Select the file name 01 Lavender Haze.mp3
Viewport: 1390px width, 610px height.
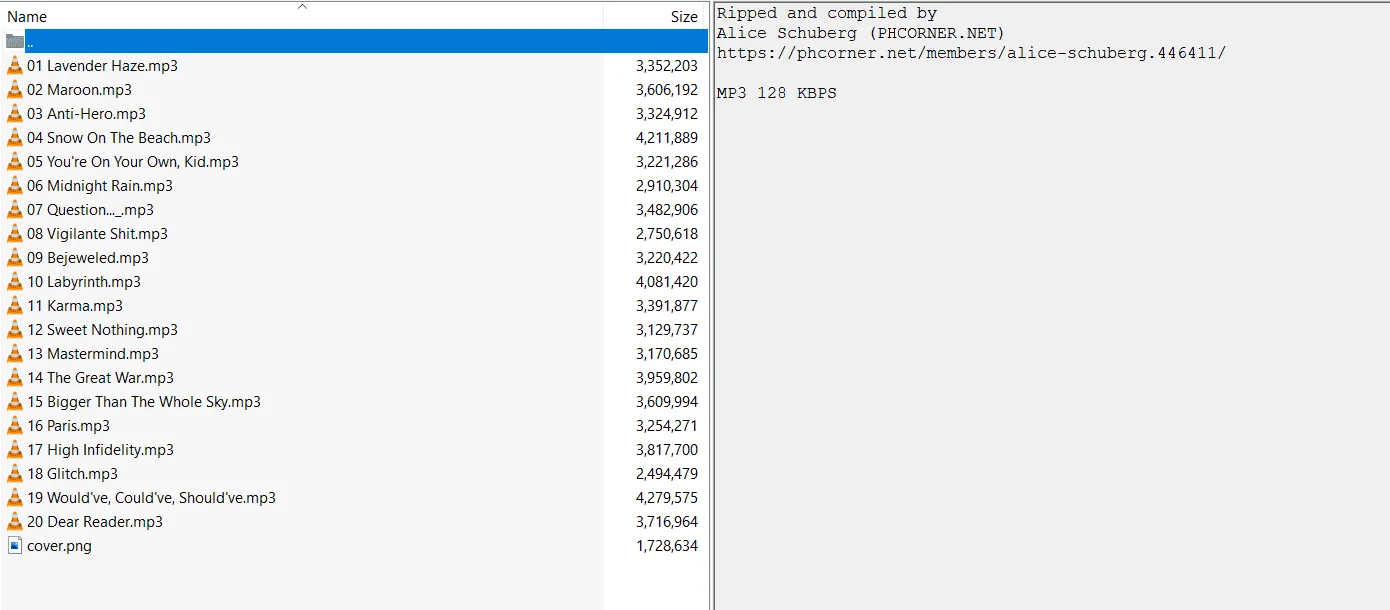pos(102,66)
